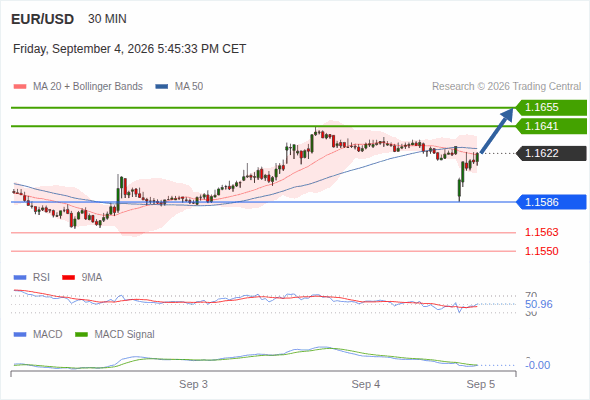Select the blue 1.1586 pivot tag

click(551, 202)
